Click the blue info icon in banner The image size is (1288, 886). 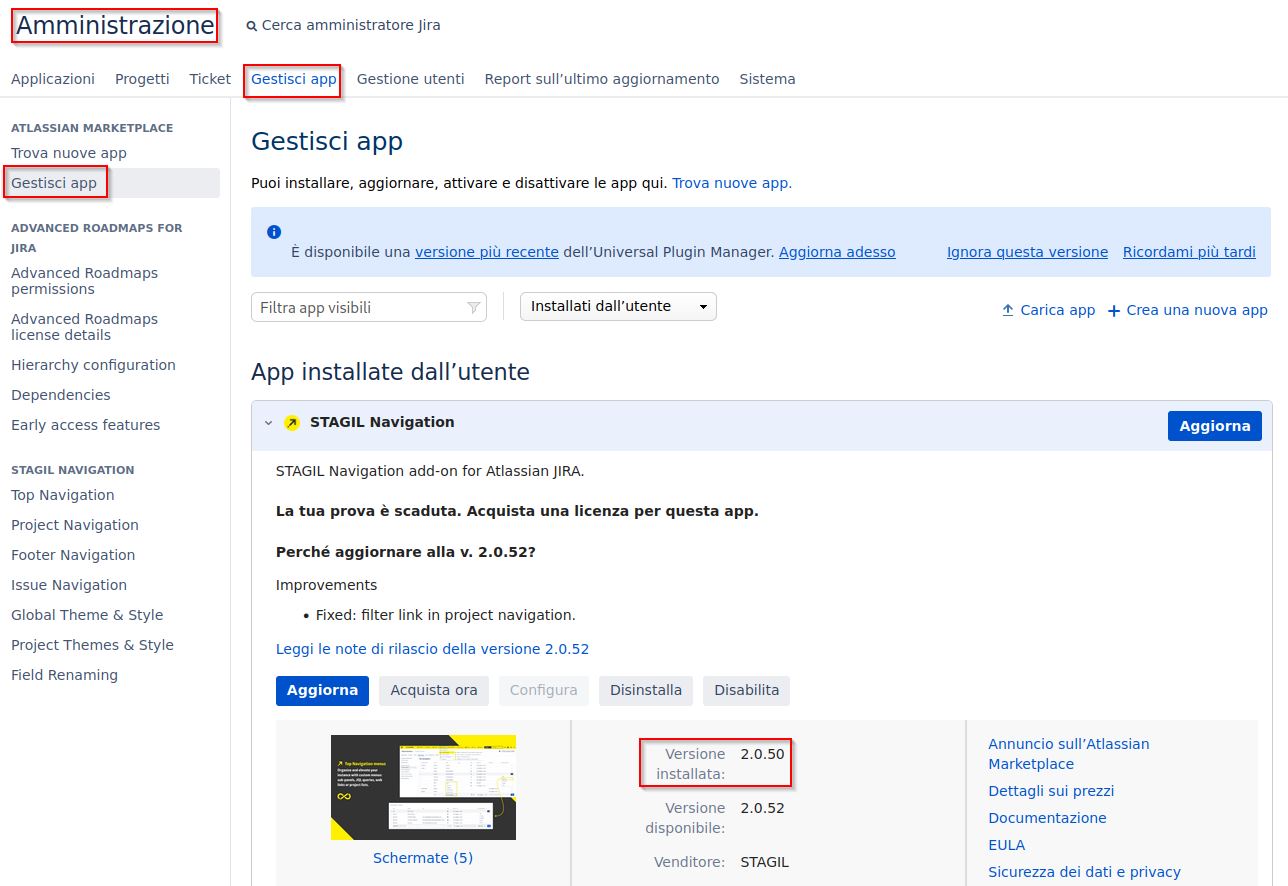pyautogui.click(x=274, y=232)
